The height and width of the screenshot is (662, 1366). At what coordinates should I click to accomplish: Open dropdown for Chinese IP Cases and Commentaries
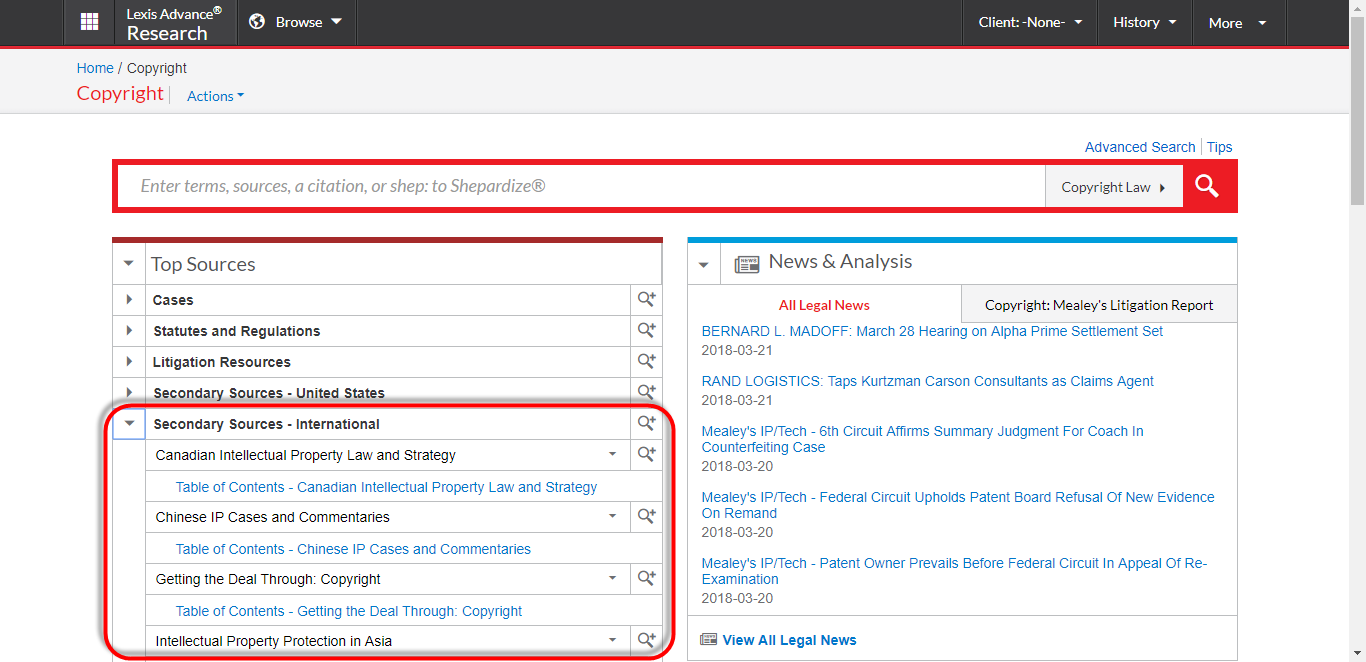613,517
